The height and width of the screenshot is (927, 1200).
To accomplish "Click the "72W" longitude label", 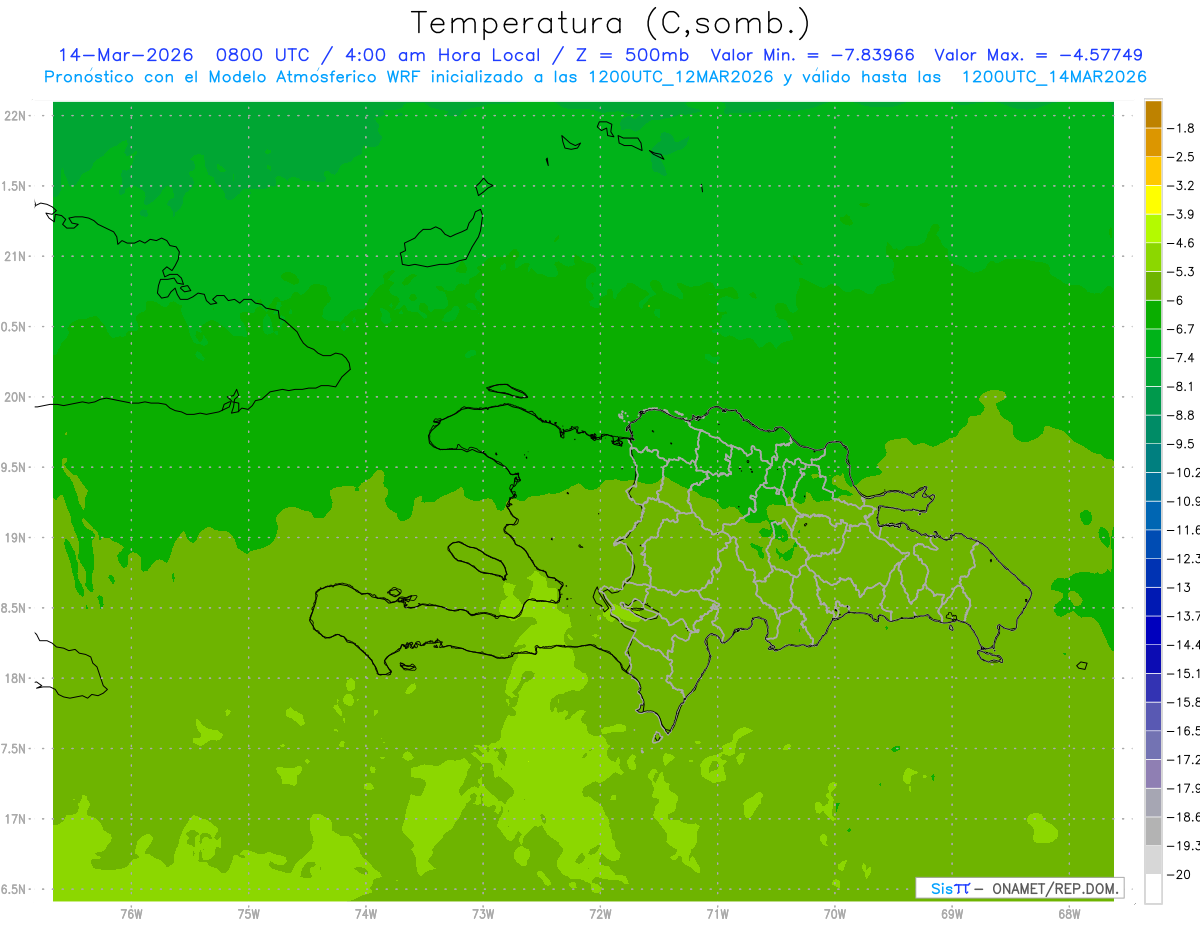I will [x=600, y=914].
